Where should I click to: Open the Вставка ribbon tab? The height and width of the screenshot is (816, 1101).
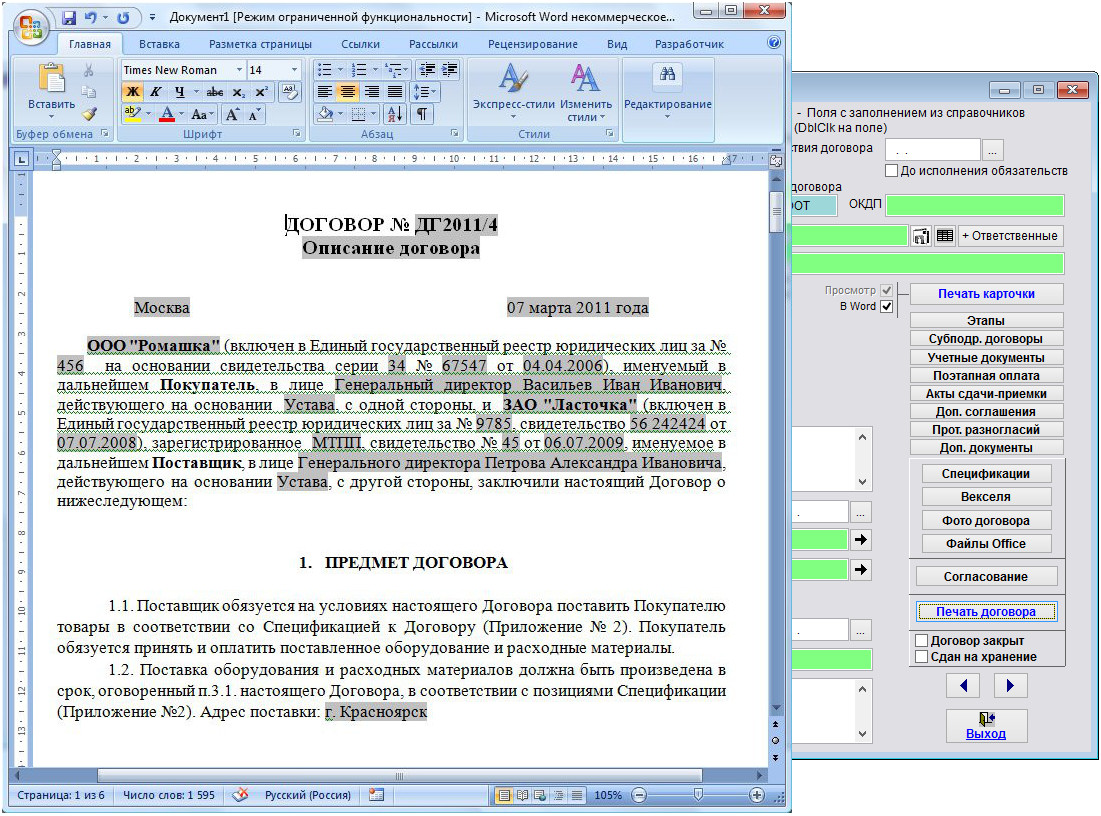[x=159, y=44]
